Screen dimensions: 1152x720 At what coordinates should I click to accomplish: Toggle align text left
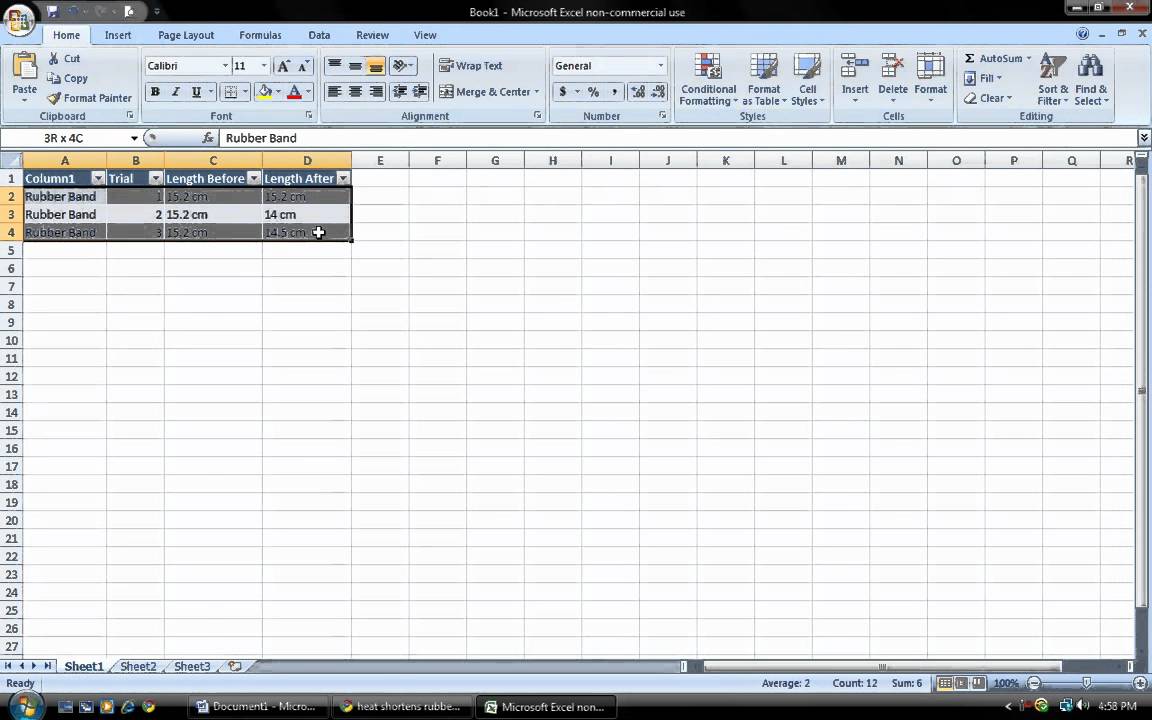[334, 91]
